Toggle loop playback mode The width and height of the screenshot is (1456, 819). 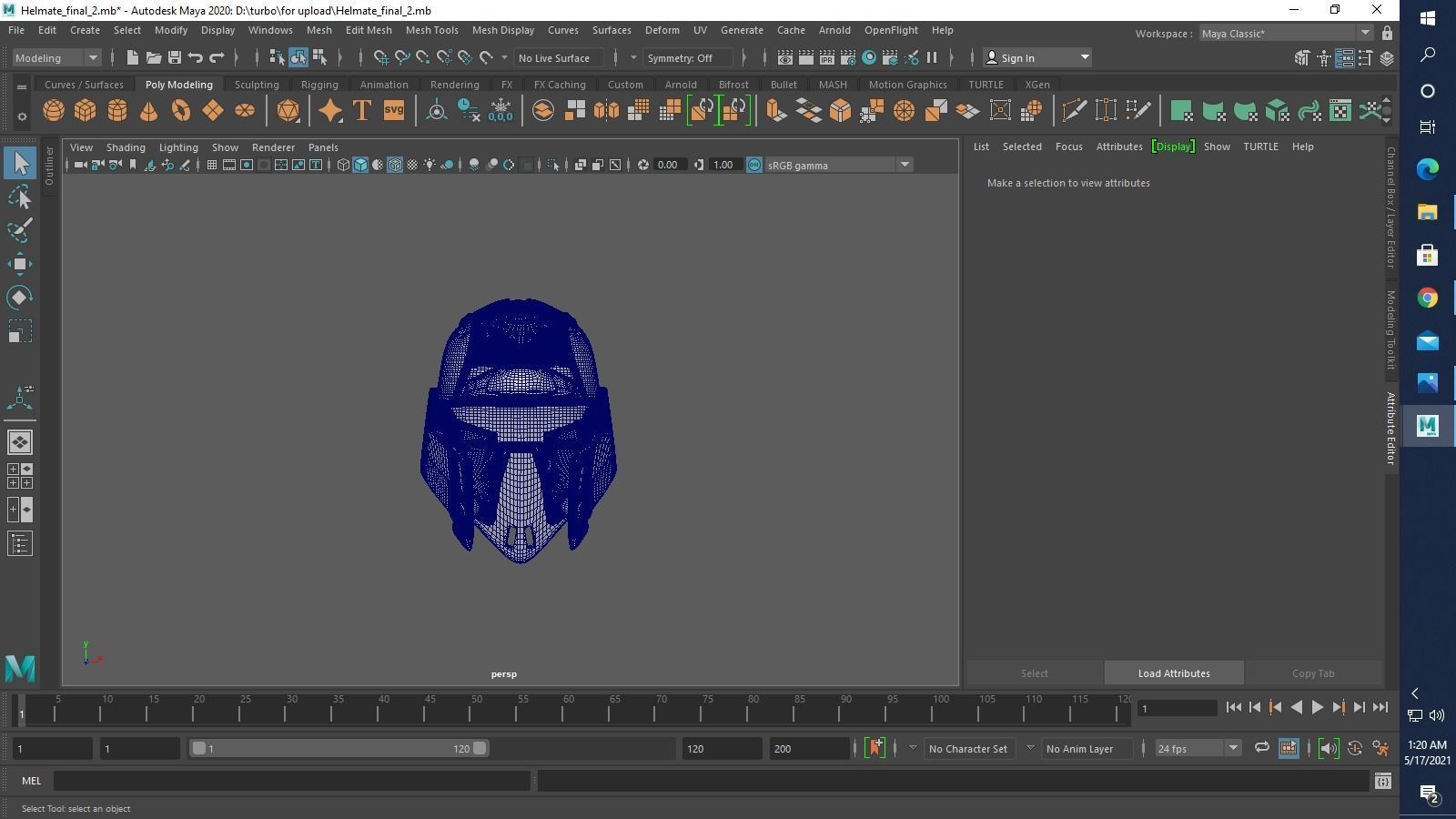1261,748
